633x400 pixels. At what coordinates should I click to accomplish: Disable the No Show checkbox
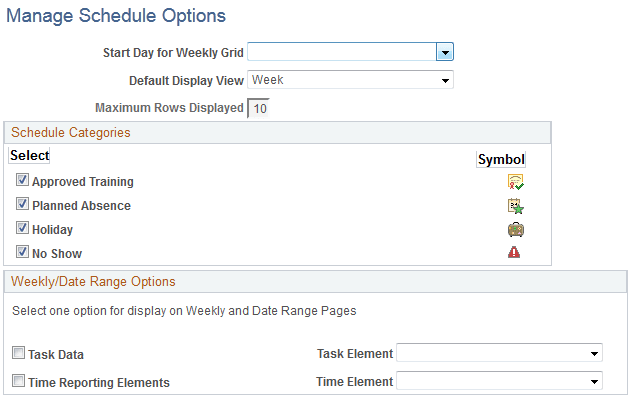22,254
